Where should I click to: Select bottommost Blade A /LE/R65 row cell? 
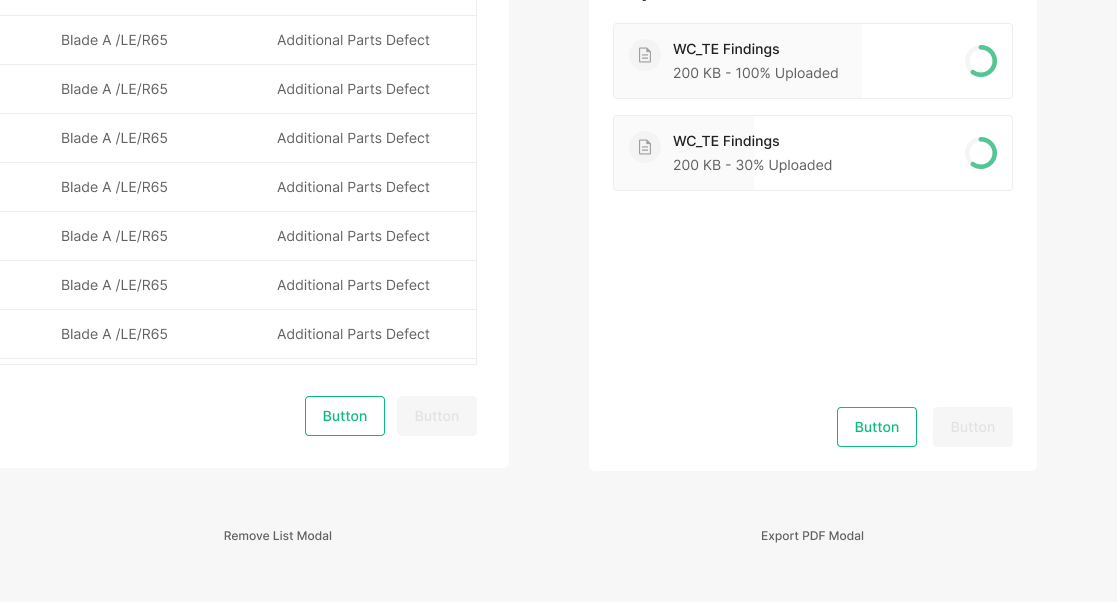(114, 334)
